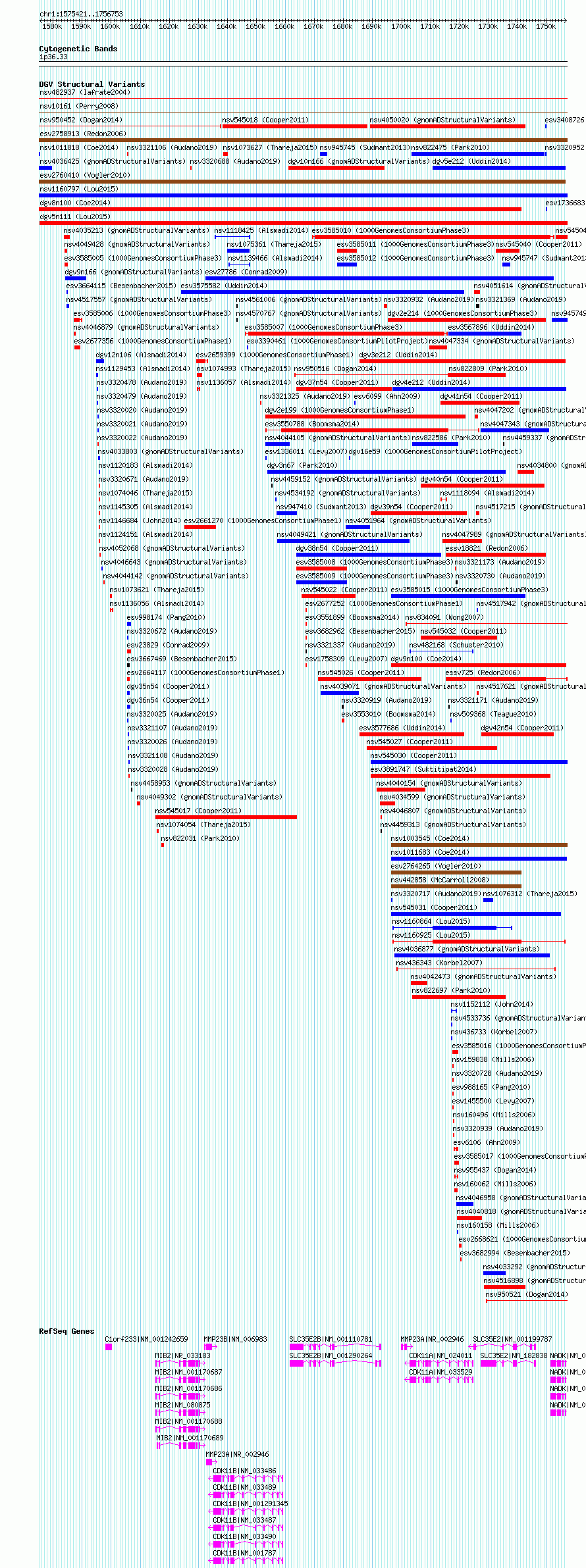Open variant nsv545018 (Cooper2011)
This screenshot has height=1568, width=586.
click(x=265, y=120)
